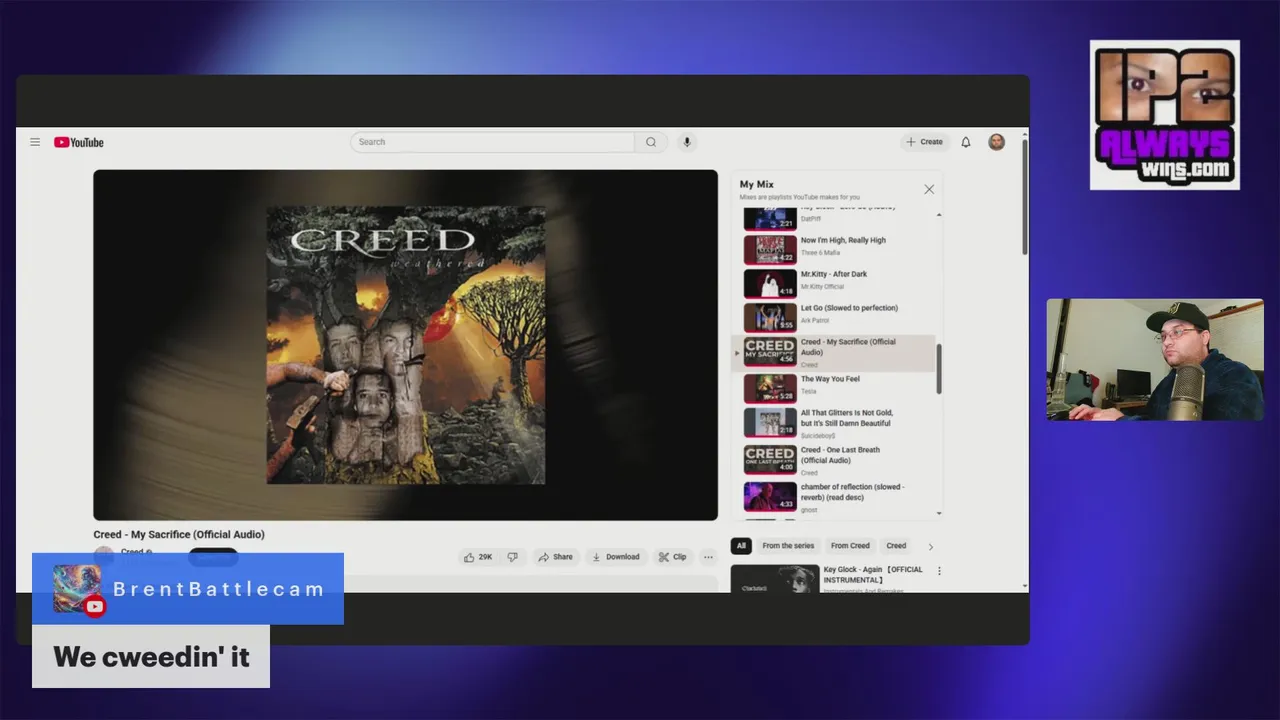
Task: Click the Creed channel avatar
Action: (103, 555)
